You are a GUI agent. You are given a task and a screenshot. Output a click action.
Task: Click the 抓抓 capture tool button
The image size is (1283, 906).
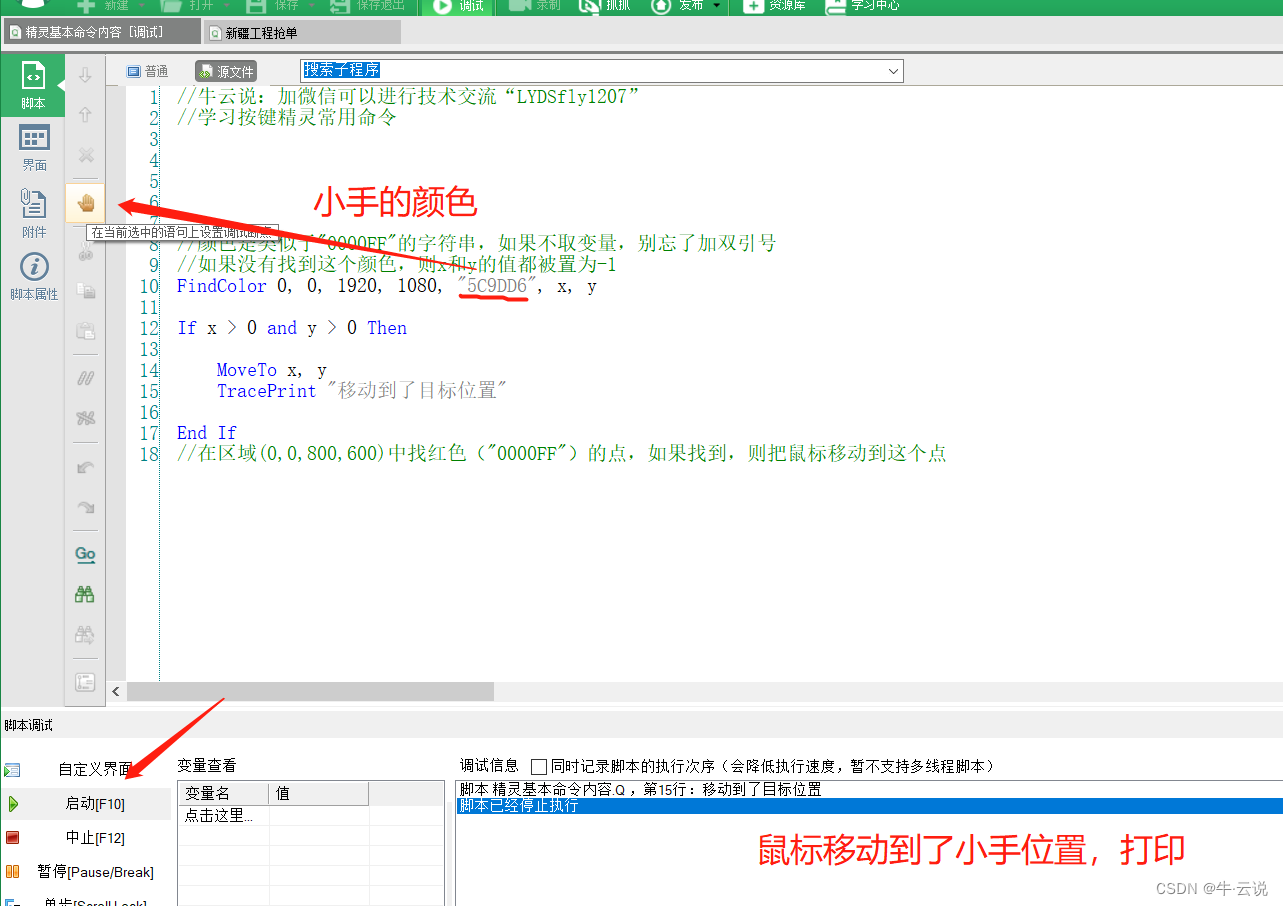point(604,6)
